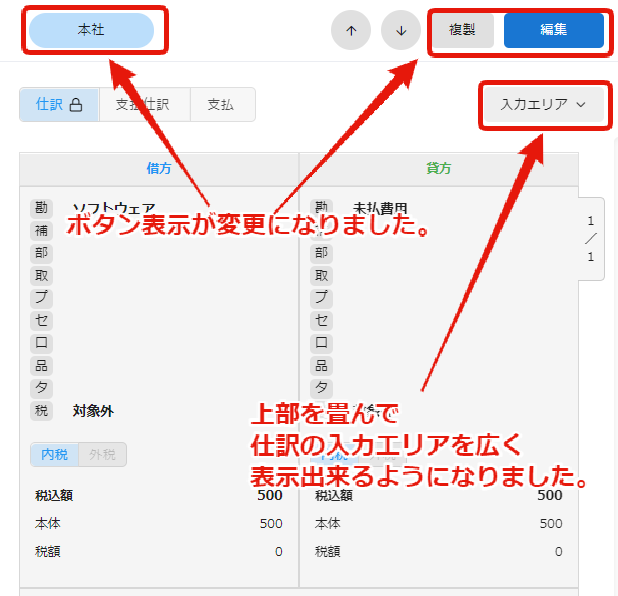This screenshot has height=596, width=618.
Task: Click the 勘 field badge in 借方
Action: coord(41,207)
